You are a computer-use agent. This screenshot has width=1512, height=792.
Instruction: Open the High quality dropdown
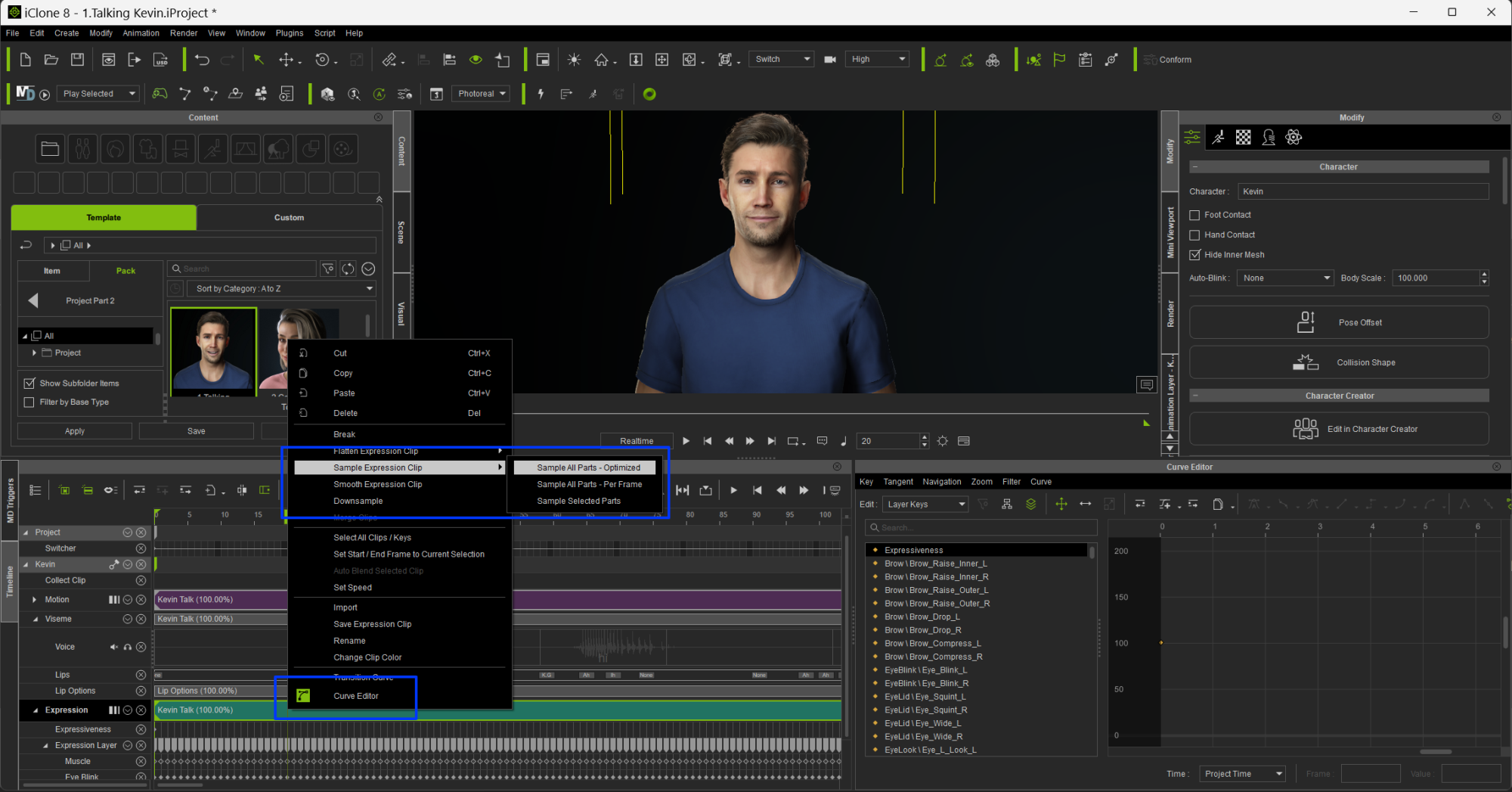[x=877, y=59]
